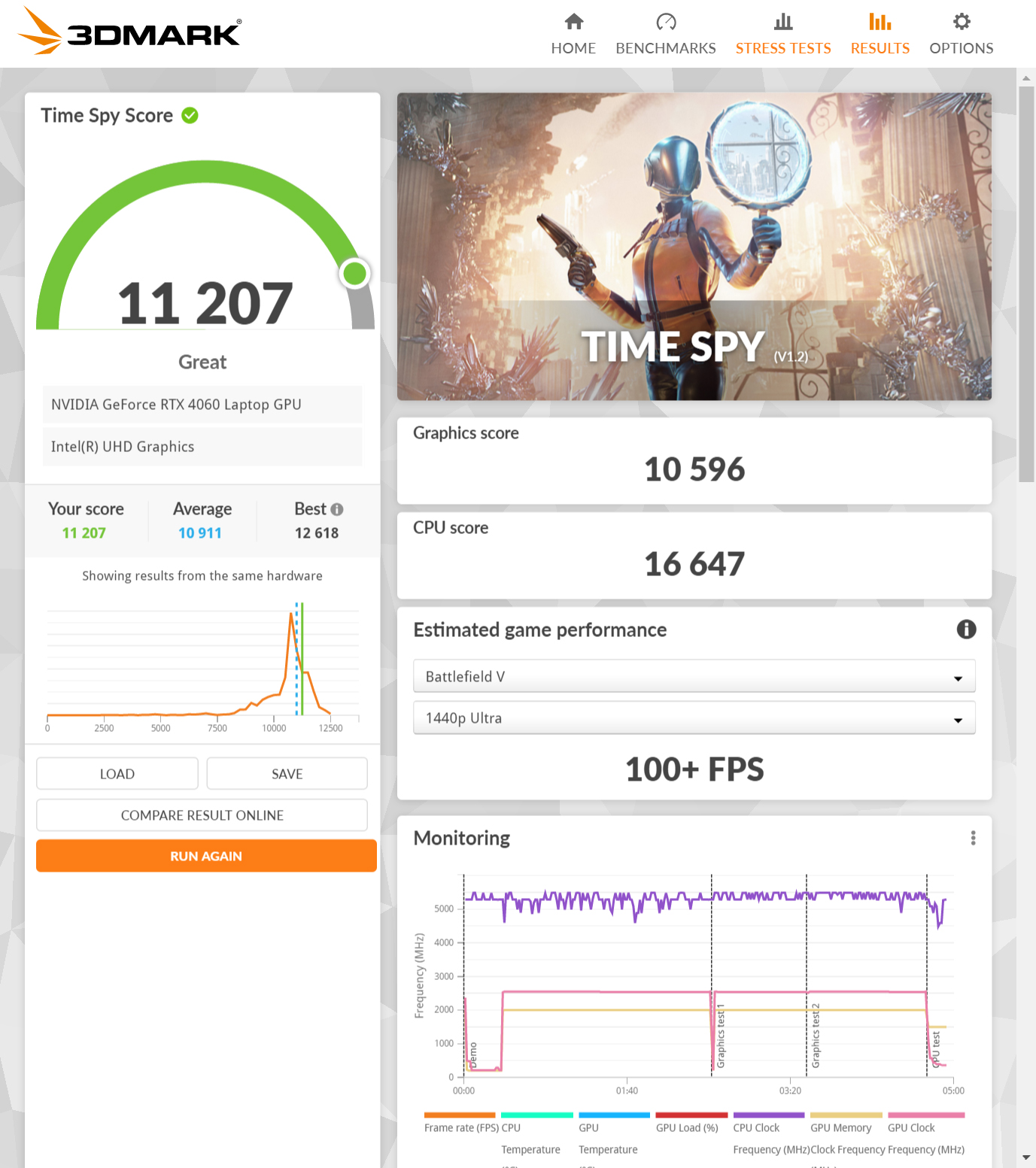Screen dimensions: 1036x1168
Task: Click the Stress Tests bar chart icon
Action: pyautogui.click(x=783, y=21)
